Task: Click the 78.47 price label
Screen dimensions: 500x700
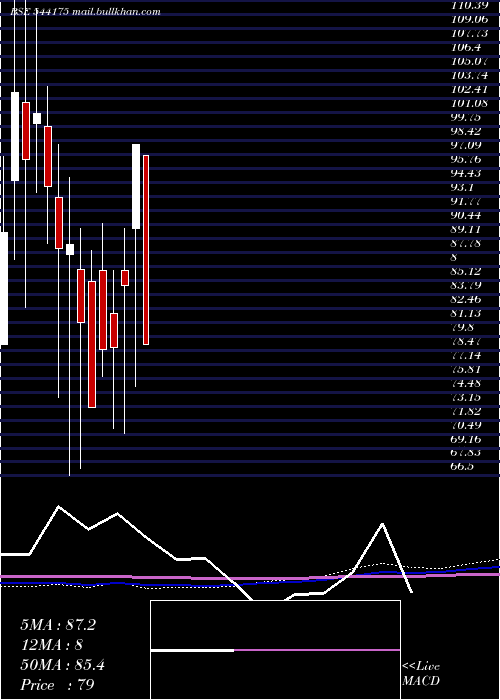Action: [x=465, y=341]
